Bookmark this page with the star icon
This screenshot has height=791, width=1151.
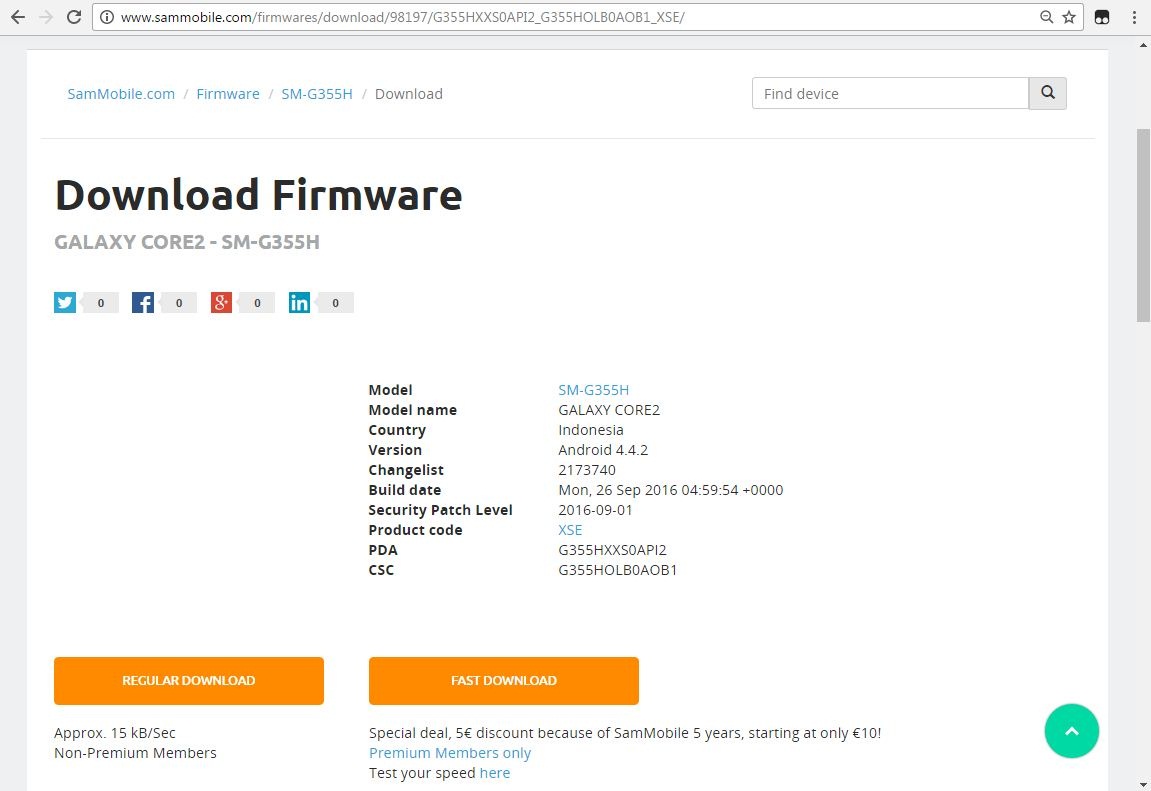1069,17
